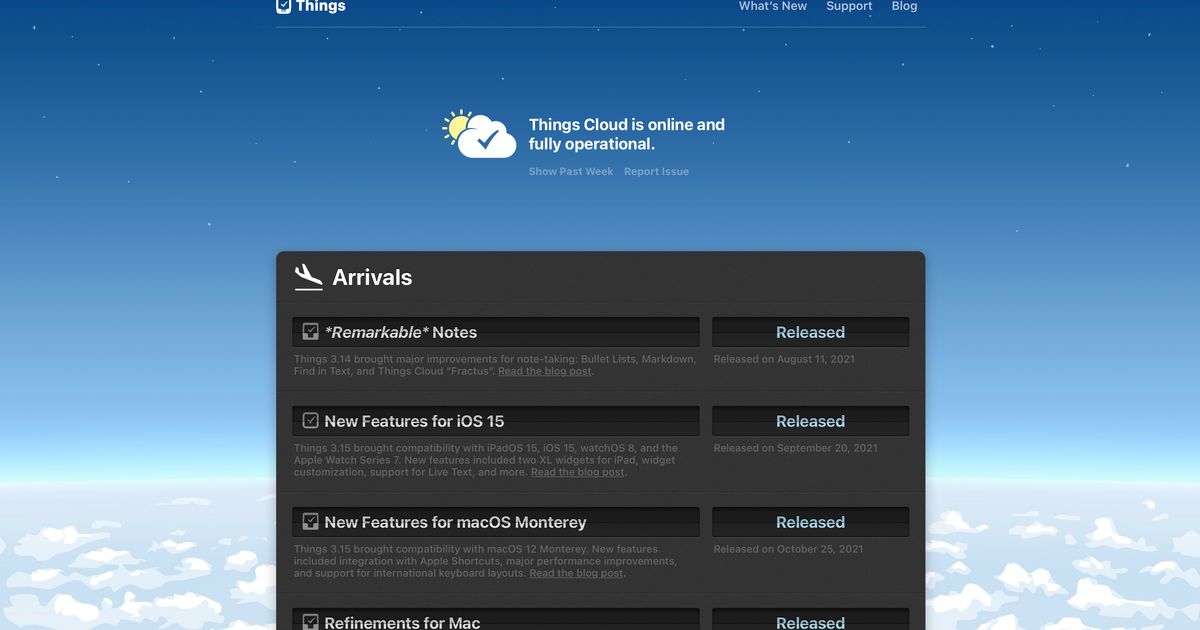The height and width of the screenshot is (630, 1200).
Task: Select the Refinements for Mac title row
Action: 402,622
